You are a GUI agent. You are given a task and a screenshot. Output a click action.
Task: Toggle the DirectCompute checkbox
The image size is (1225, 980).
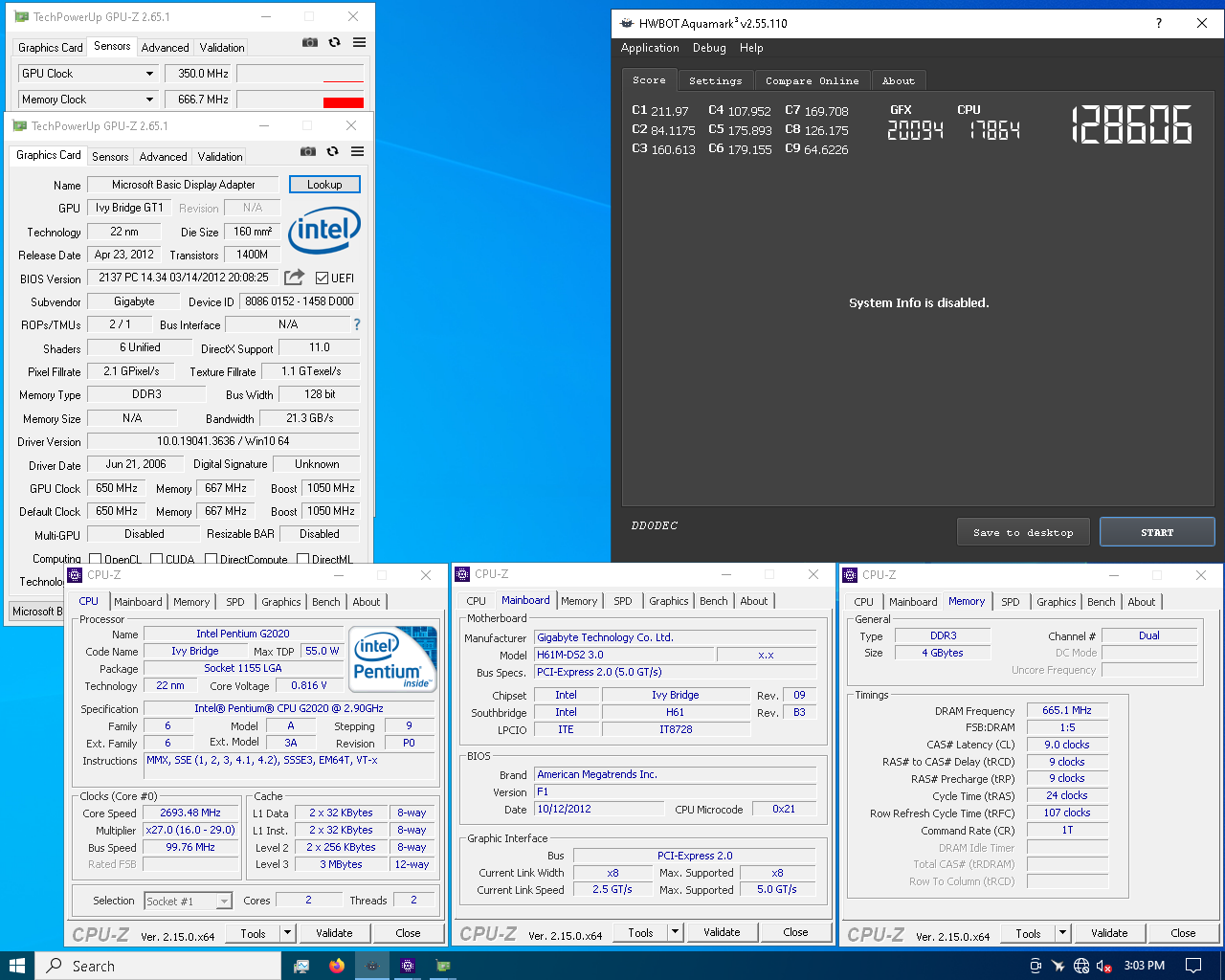click(211, 559)
